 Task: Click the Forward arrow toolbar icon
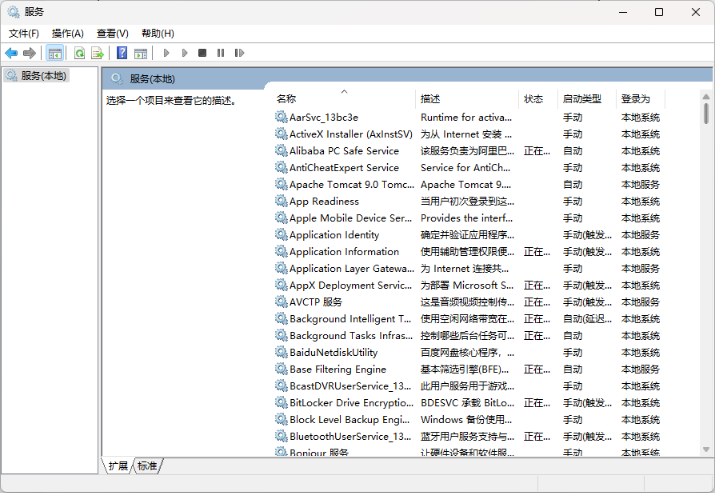pos(29,53)
